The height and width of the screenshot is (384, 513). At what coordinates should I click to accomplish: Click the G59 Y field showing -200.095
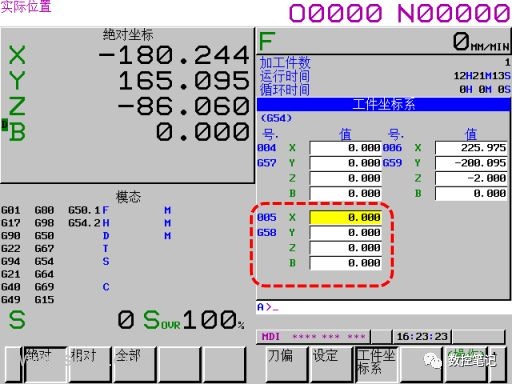(471, 163)
